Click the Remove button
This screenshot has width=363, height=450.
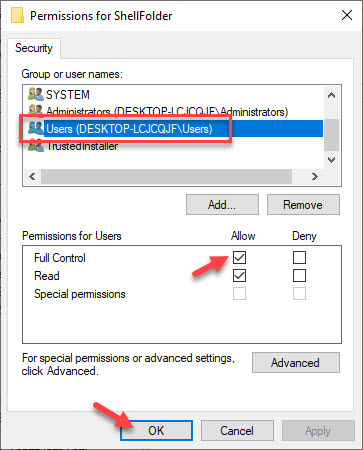(303, 205)
